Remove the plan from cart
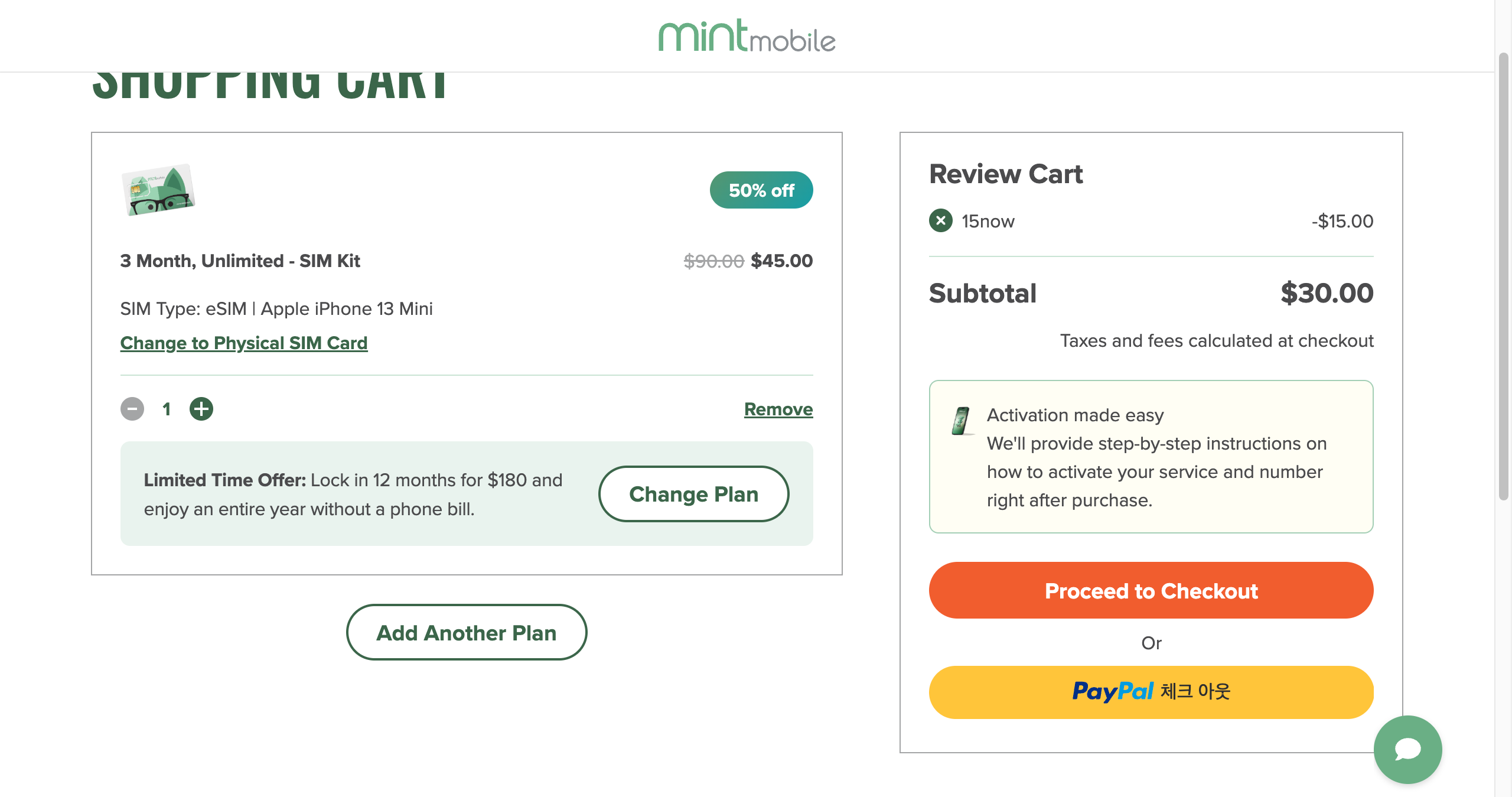This screenshot has width=1512, height=797. click(778, 409)
